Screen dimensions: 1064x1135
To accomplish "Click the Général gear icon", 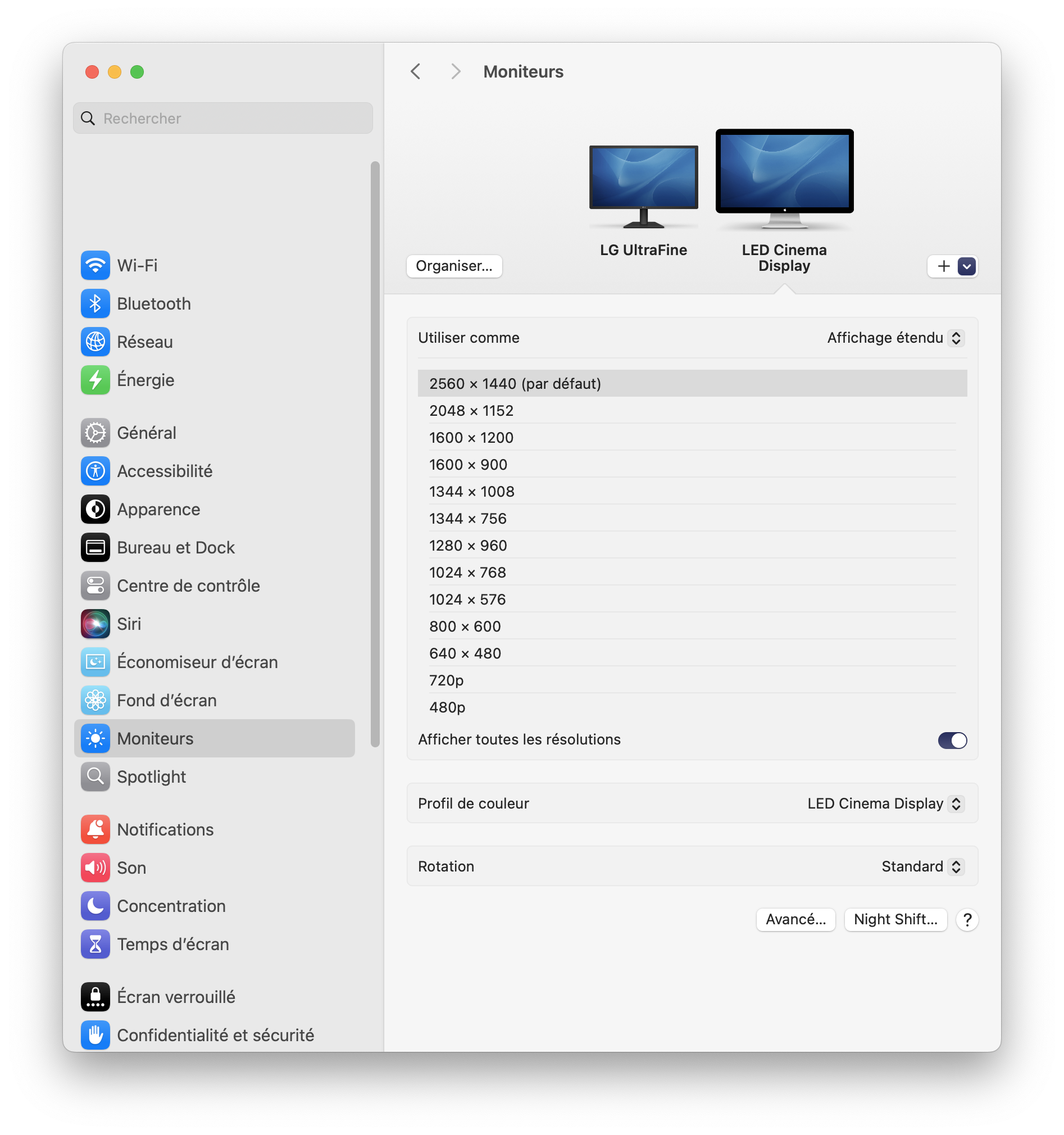I will pos(96,433).
